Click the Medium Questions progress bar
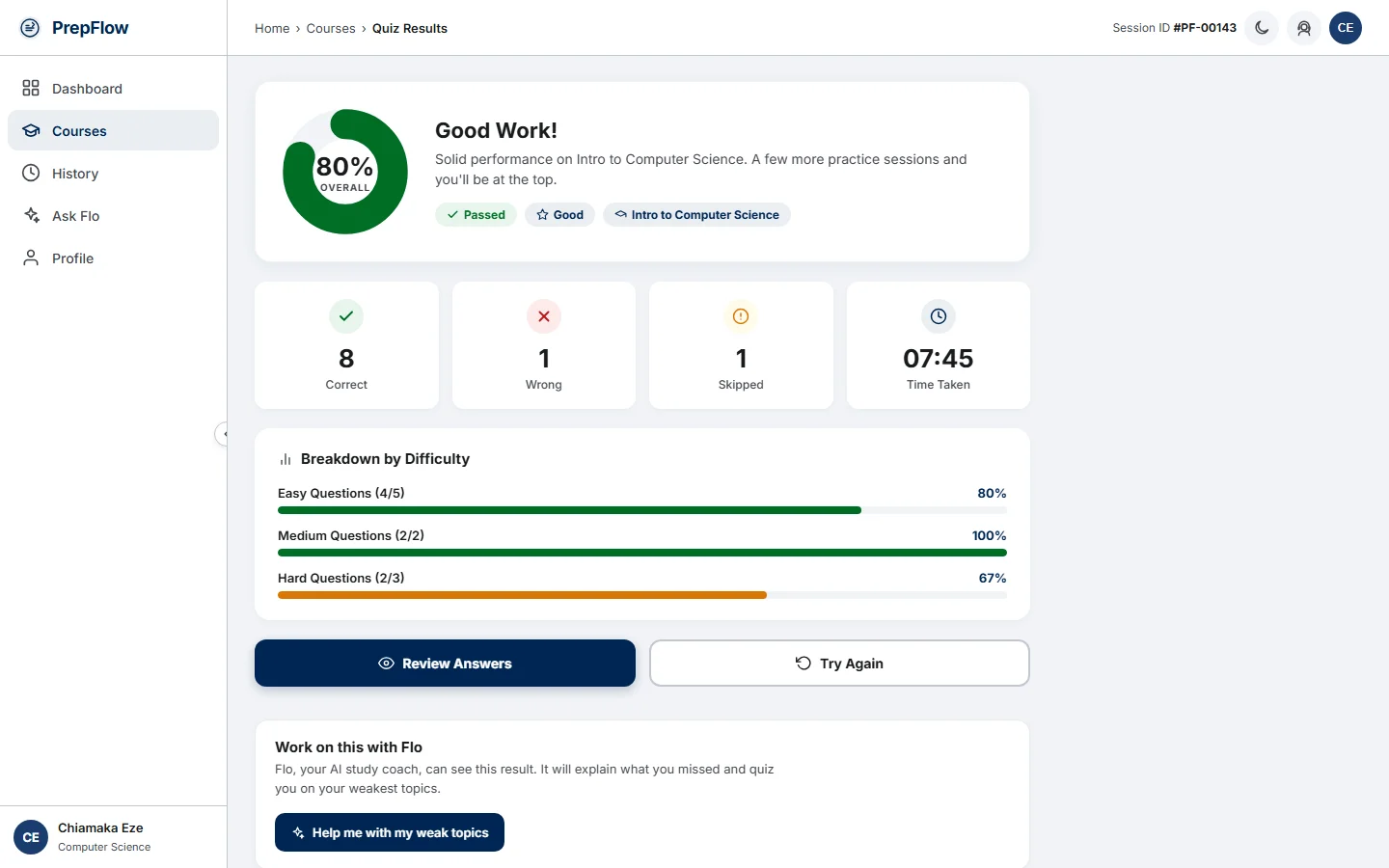Screen dimensions: 1389x868 pos(642,553)
